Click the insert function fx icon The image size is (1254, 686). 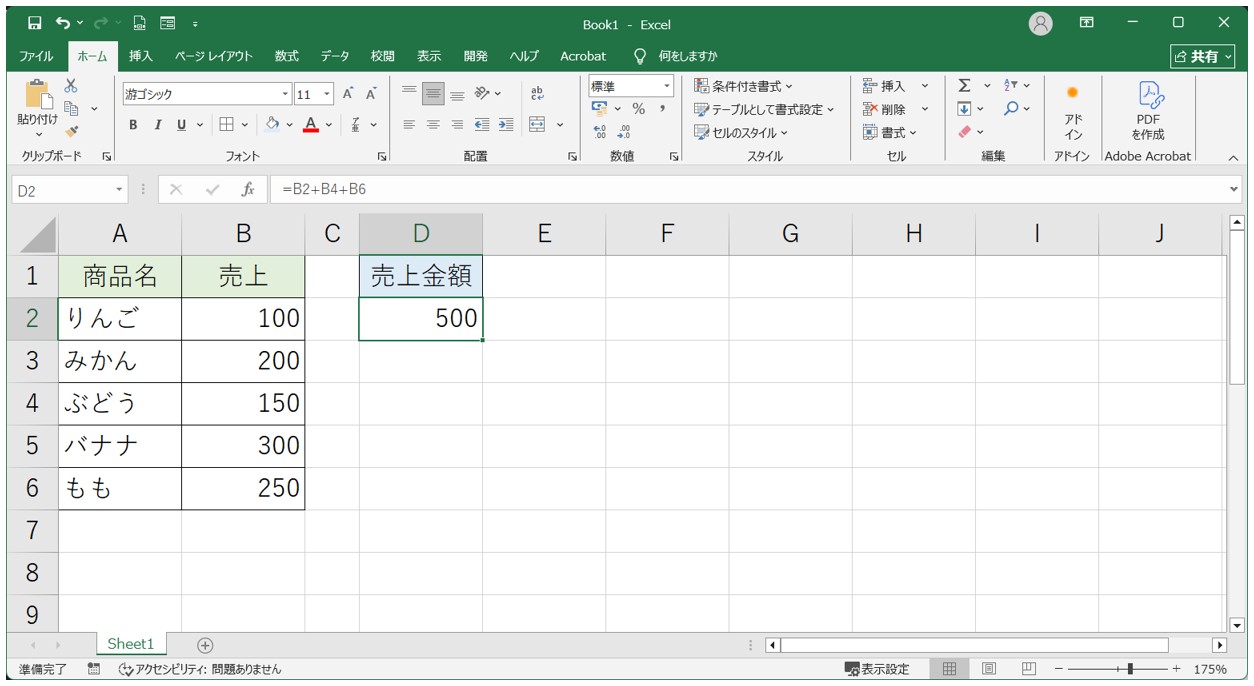(248, 189)
